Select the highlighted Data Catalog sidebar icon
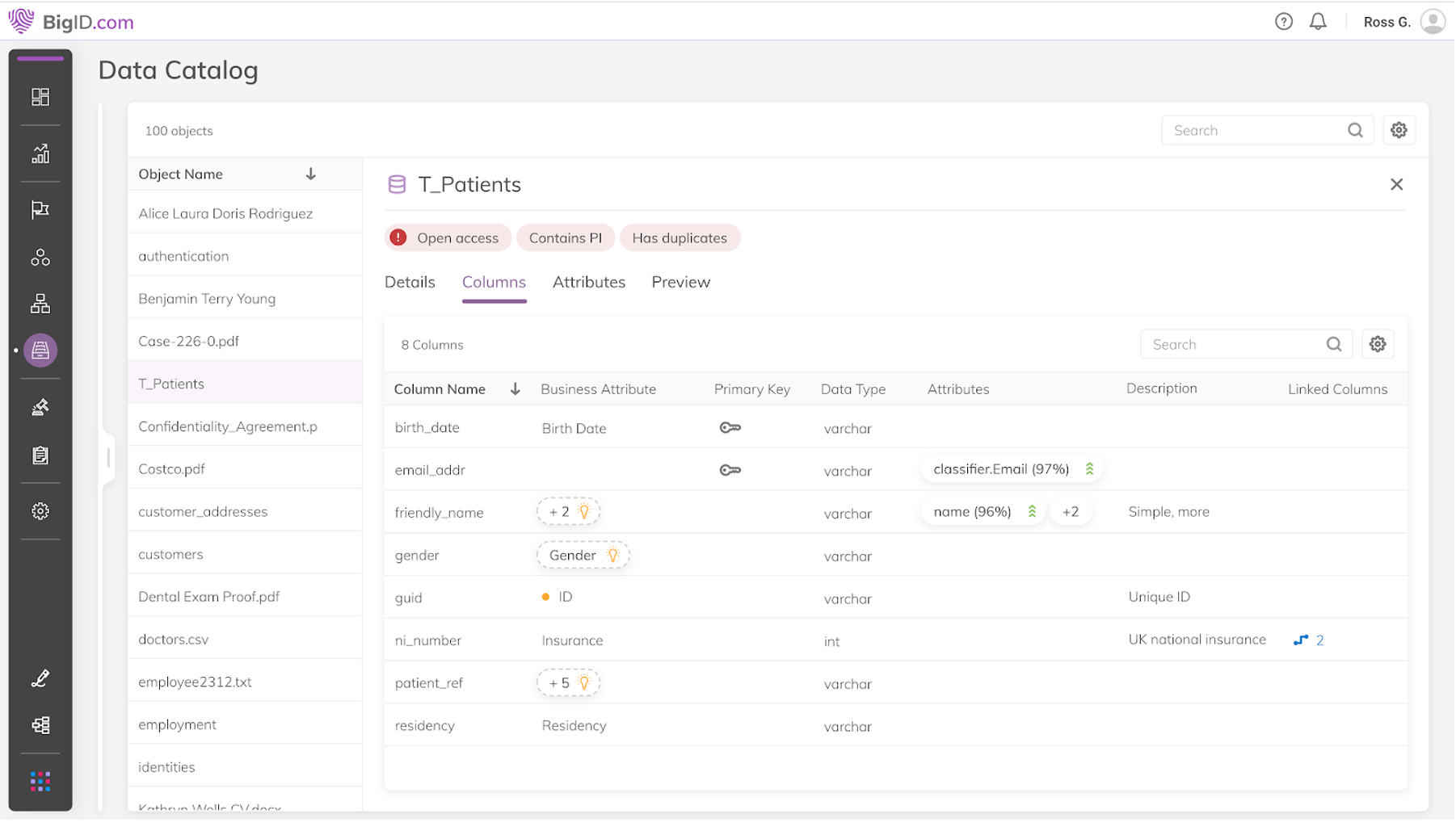1456x831 pixels. [x=40, y=350]
